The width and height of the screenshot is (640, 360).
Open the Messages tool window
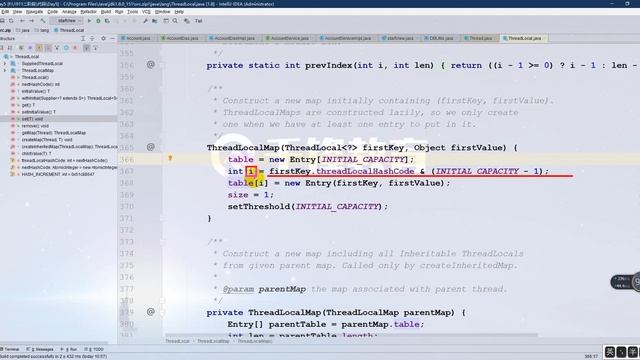click(40, 349)
